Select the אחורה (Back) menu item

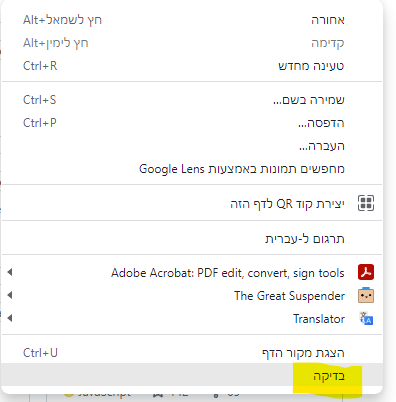click(192, 20)
